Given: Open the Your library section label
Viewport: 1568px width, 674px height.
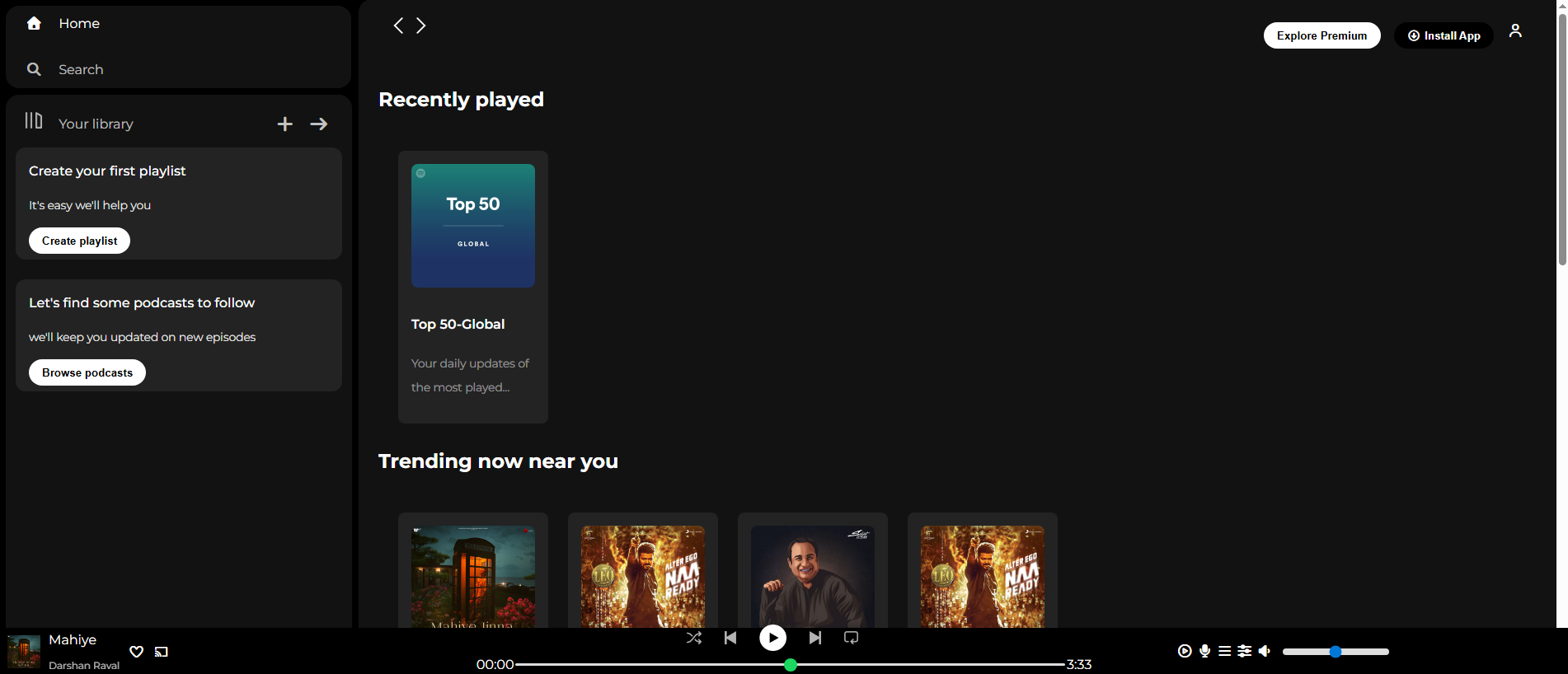Looking at the screenshot, I should tap(96, 124).
